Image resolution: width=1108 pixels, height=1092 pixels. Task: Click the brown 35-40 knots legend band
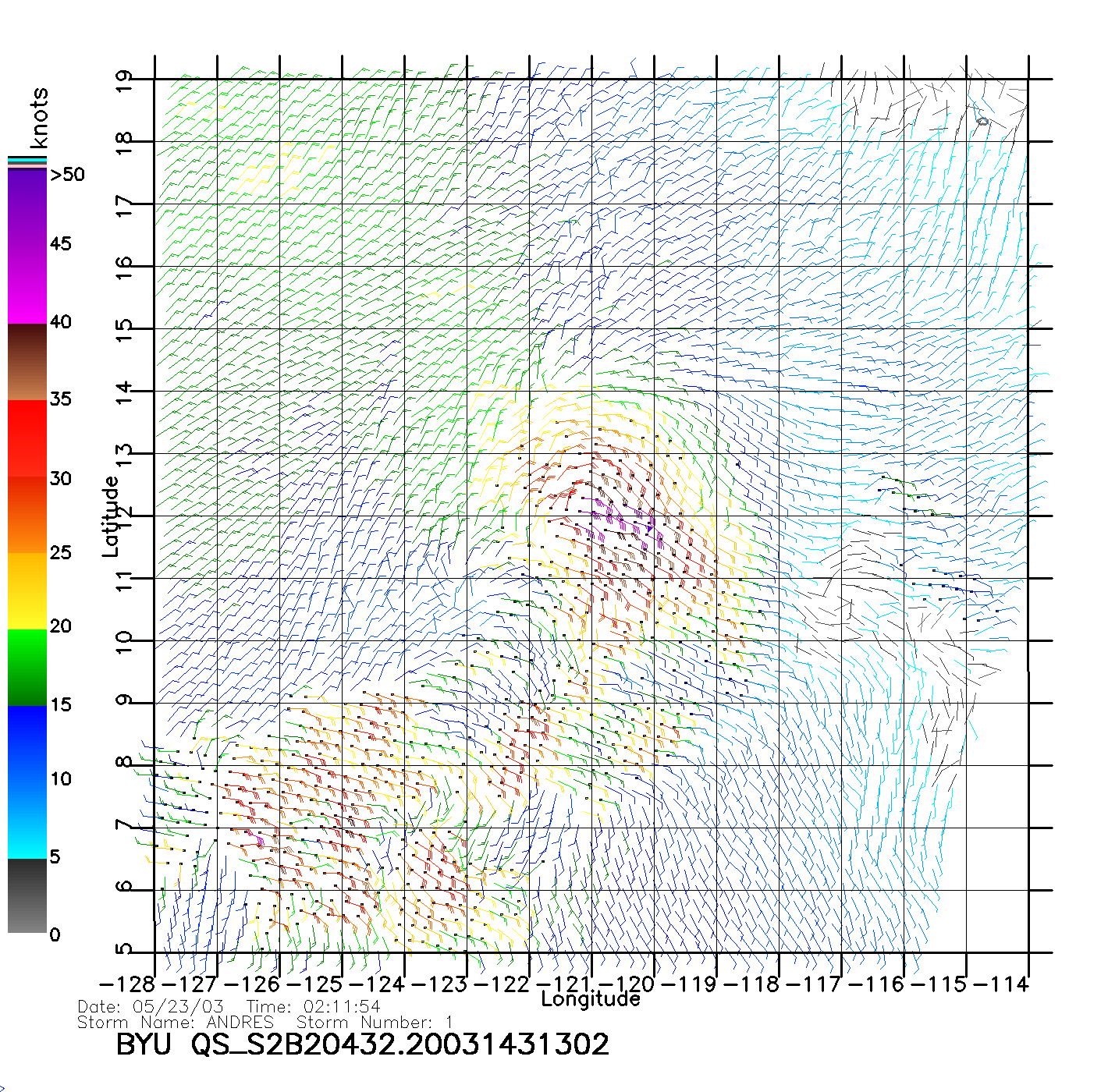point(27,362)
